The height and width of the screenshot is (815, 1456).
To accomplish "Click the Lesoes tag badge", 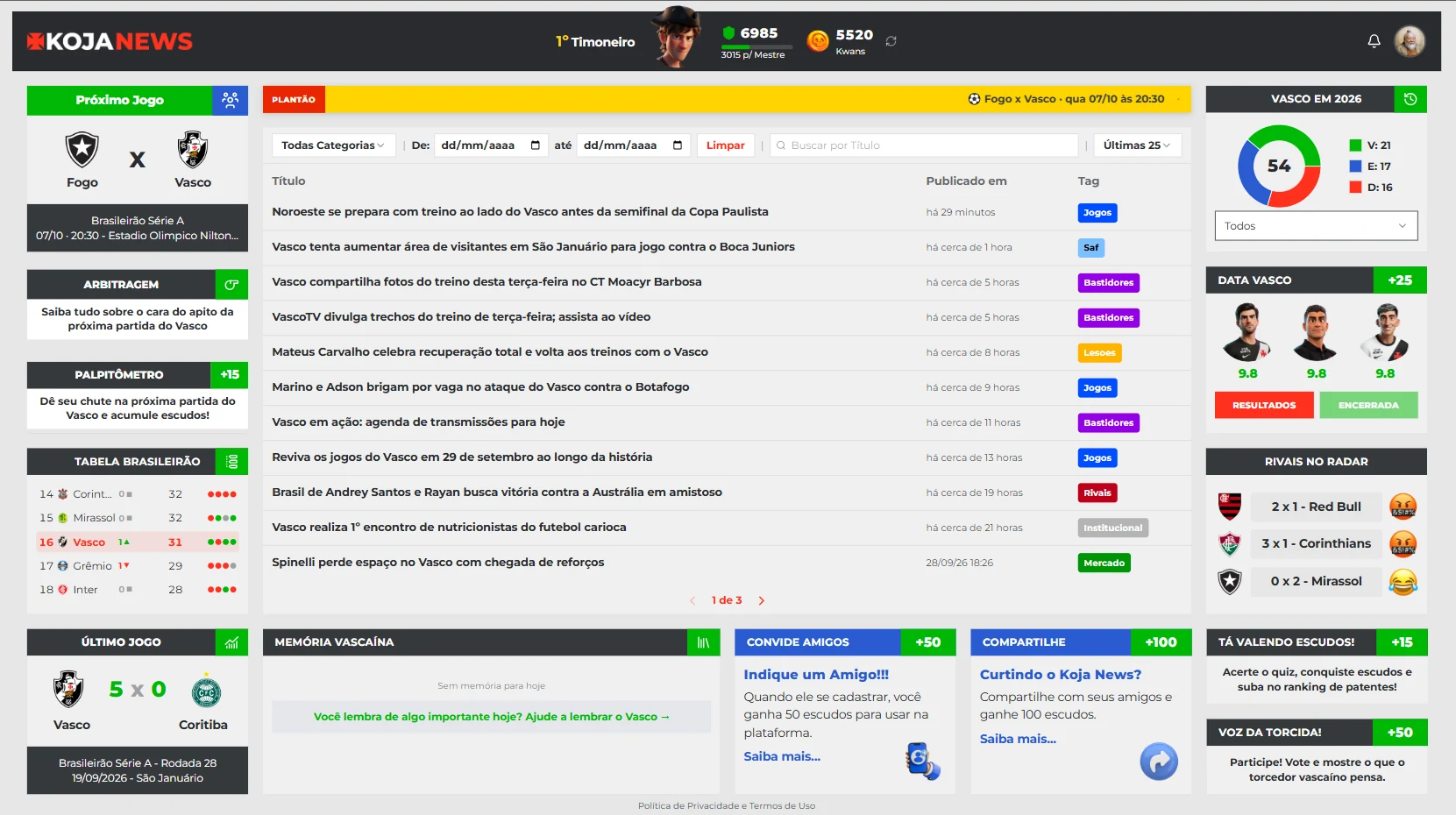I will click(1099, 353).
